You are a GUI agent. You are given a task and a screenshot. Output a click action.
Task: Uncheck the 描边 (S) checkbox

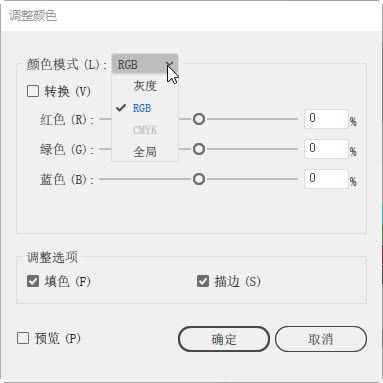point(203,281)
